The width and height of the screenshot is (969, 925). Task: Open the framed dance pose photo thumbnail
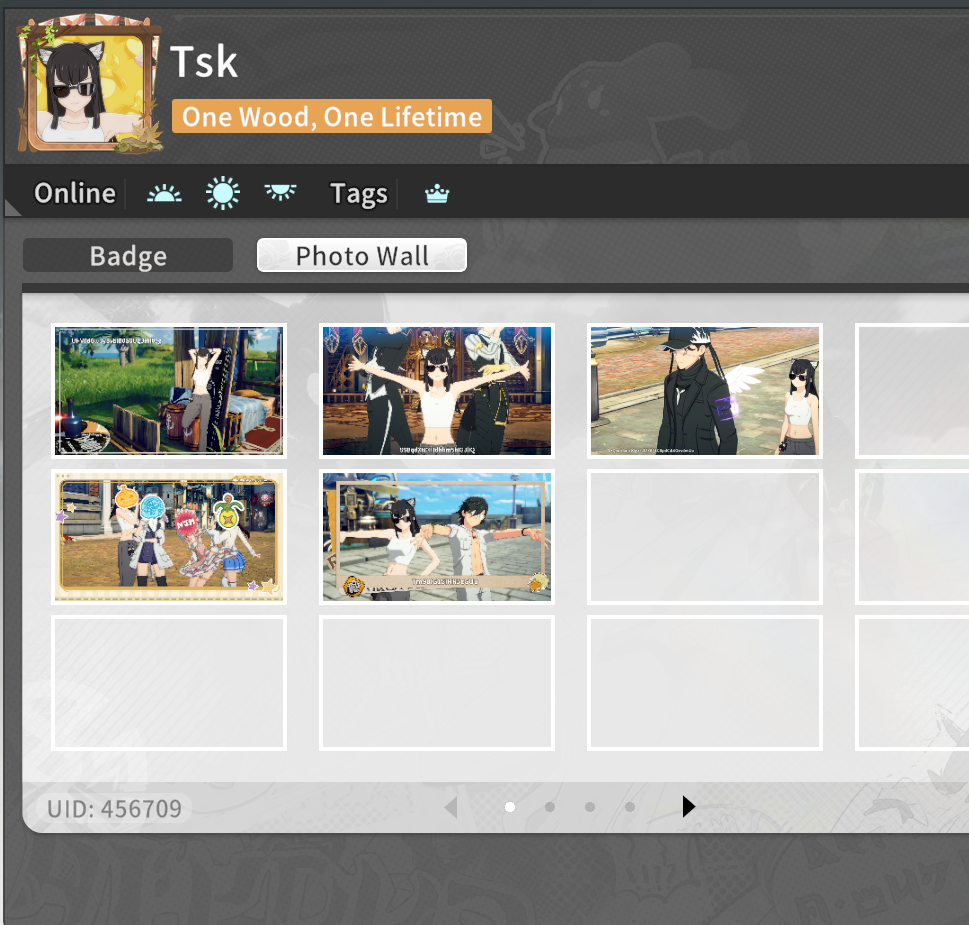click(437, 537)
